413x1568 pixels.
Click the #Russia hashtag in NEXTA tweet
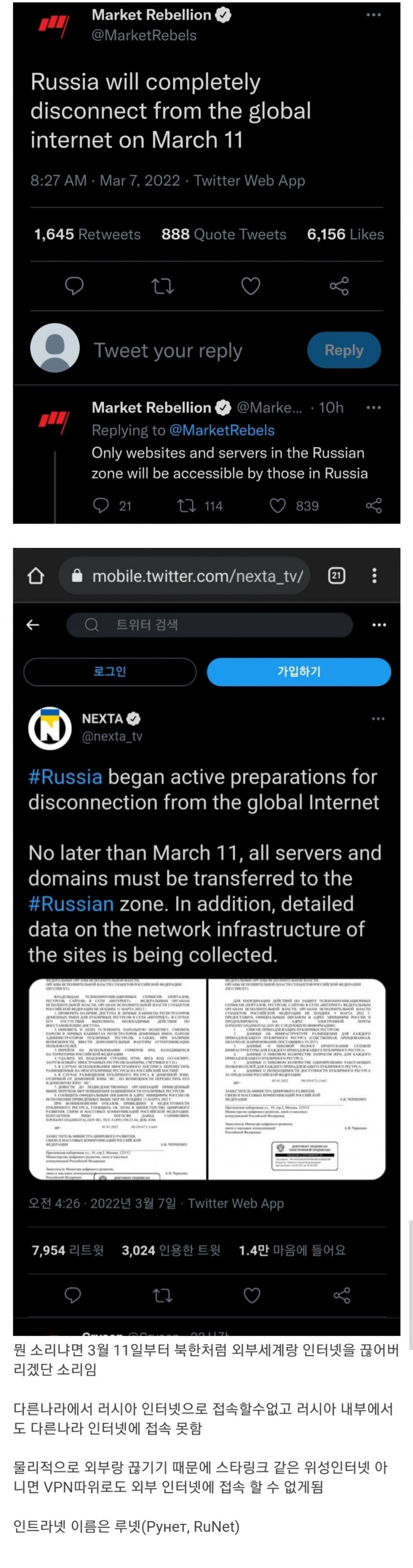point(65,777)
